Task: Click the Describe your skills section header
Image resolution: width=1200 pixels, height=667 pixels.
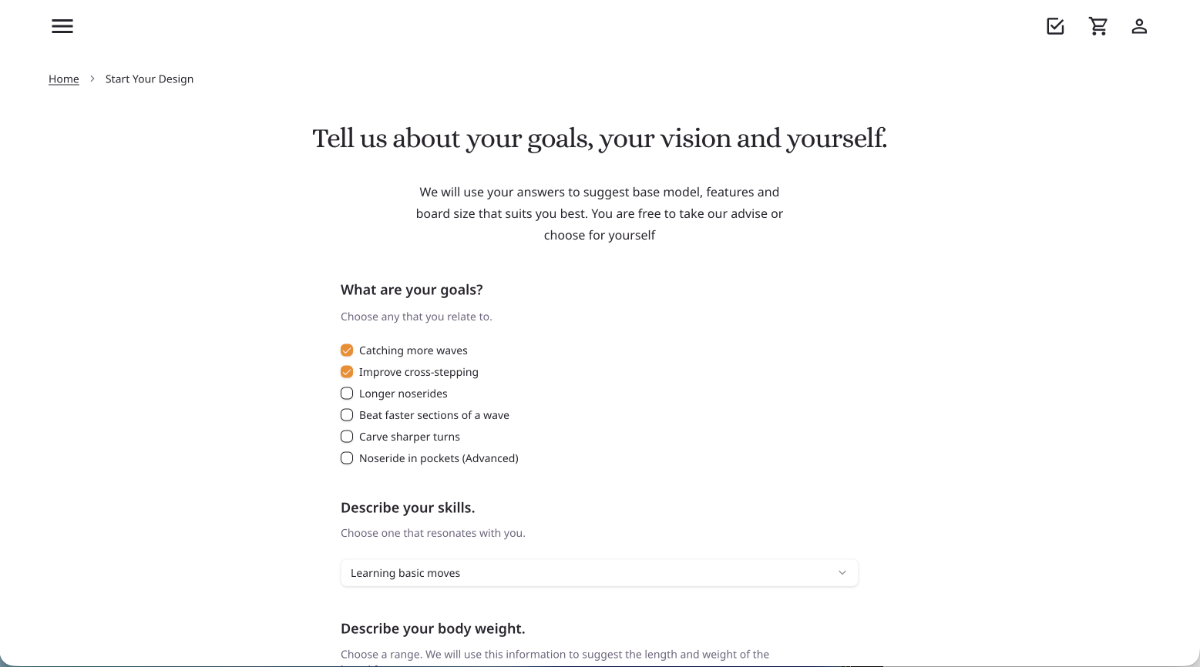Action: click(x=408, y=507)
